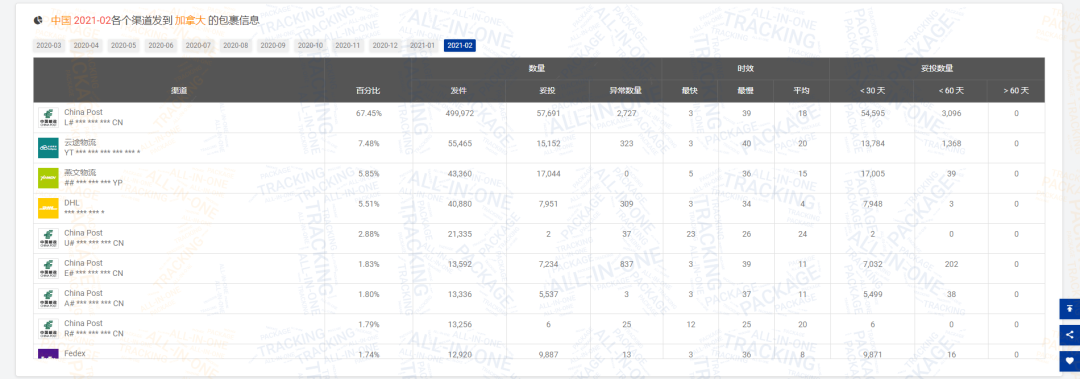Click the 2021-02 text in the title
Image resolution: width=1080 pixels, height=379 pixels.
point(92,20)
